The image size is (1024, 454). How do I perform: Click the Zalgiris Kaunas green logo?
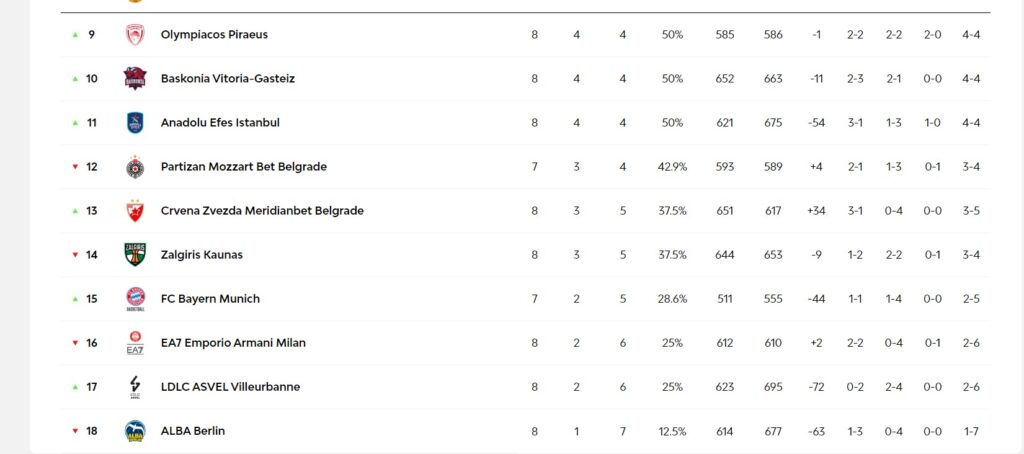click(135, 255)
